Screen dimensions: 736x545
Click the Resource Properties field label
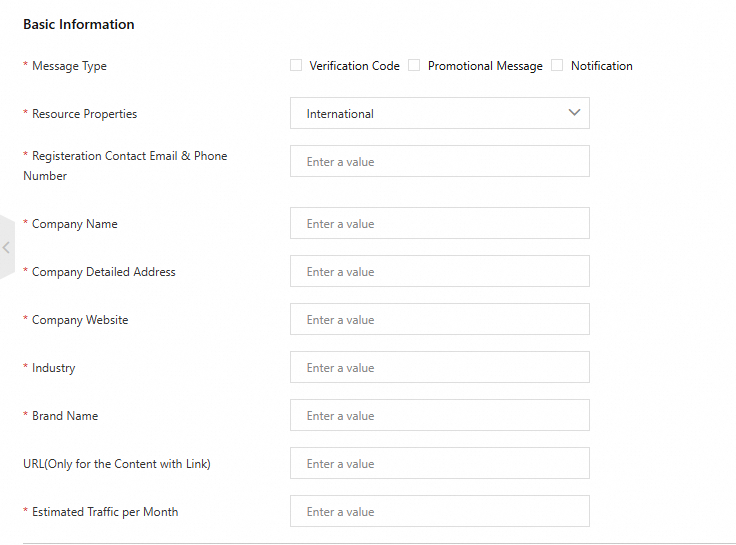coord(84,114)
